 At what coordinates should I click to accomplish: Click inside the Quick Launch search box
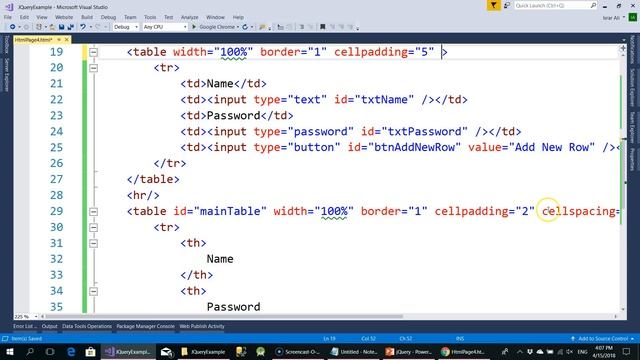coord(552,5)
